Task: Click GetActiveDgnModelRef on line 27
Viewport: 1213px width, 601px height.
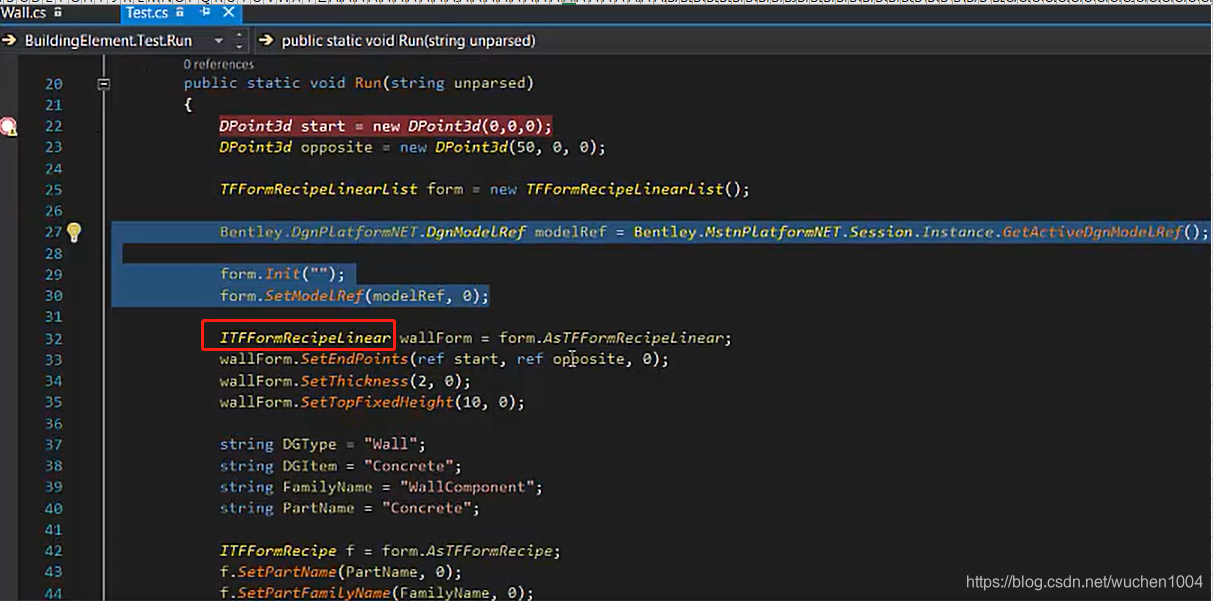Action: point(1091,232)
